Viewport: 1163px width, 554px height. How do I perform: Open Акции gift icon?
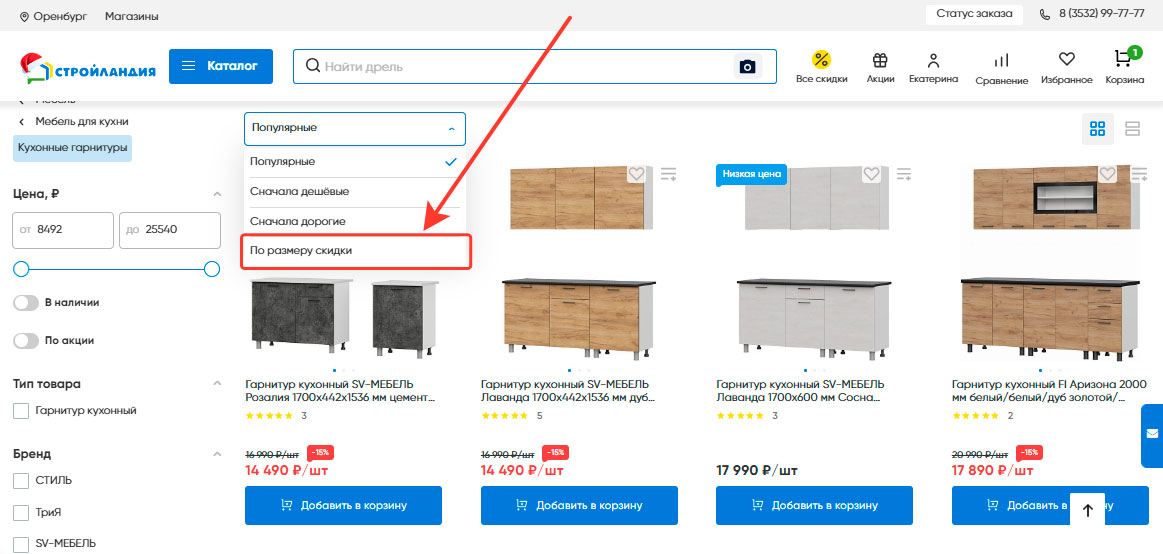click(880, 60)
